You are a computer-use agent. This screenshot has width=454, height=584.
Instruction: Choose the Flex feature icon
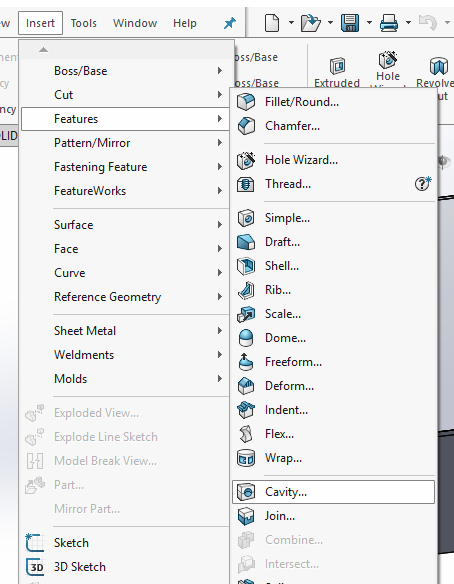[x=246, y=434]
